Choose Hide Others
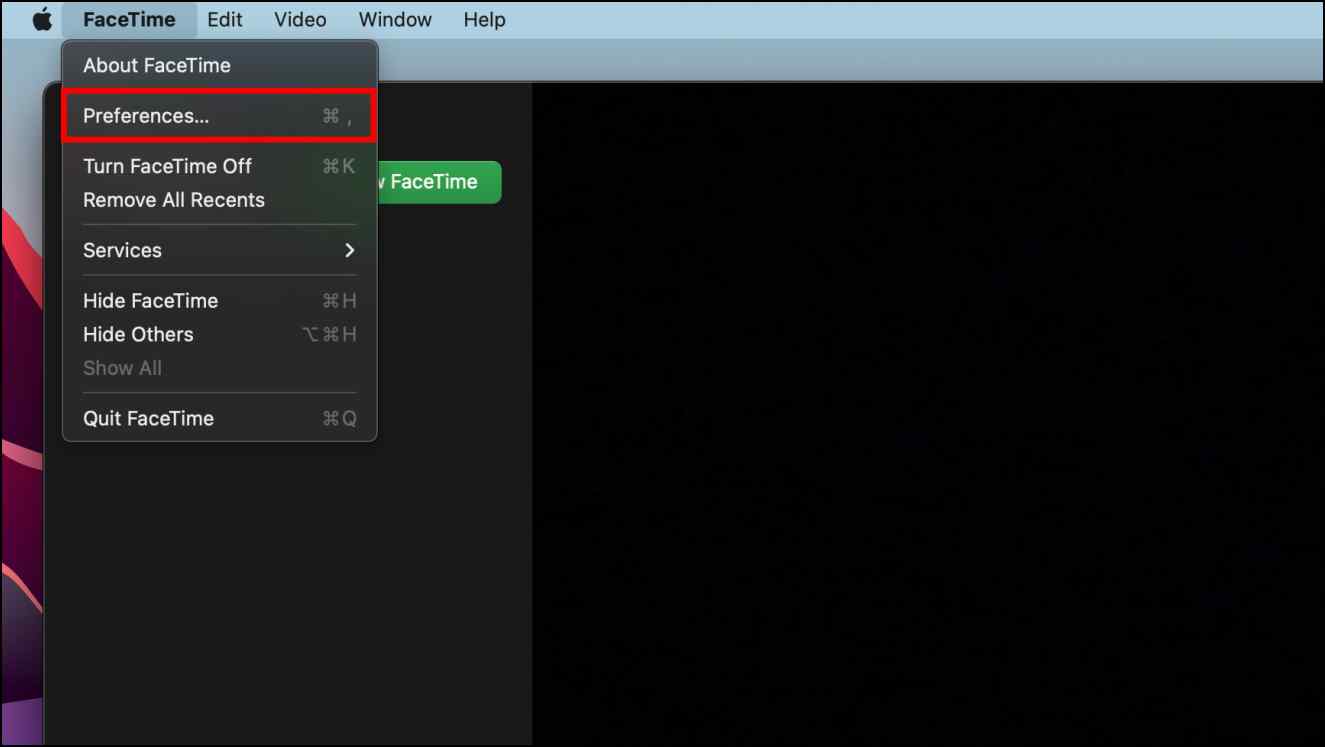The image size is (1325, 747). point(220,334)
